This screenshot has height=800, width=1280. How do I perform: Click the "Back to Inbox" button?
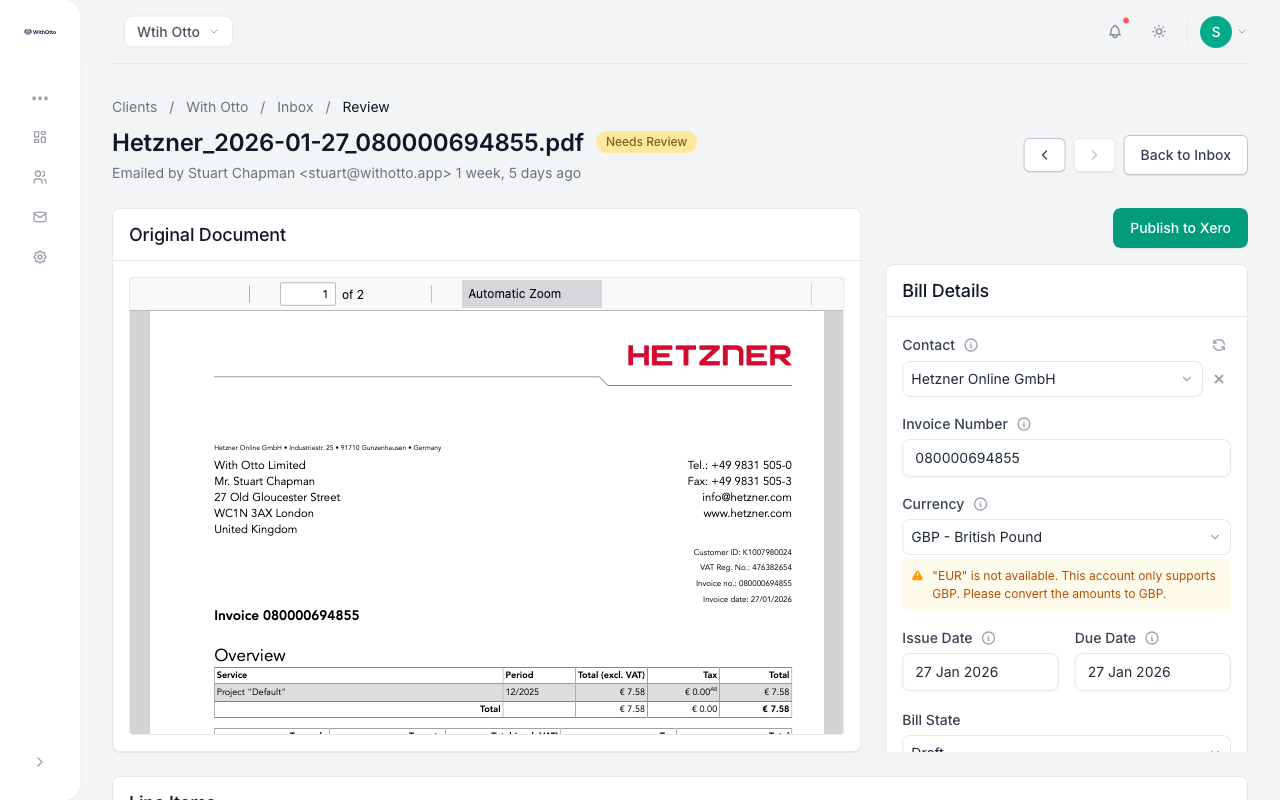click(x=1186, y=155)
